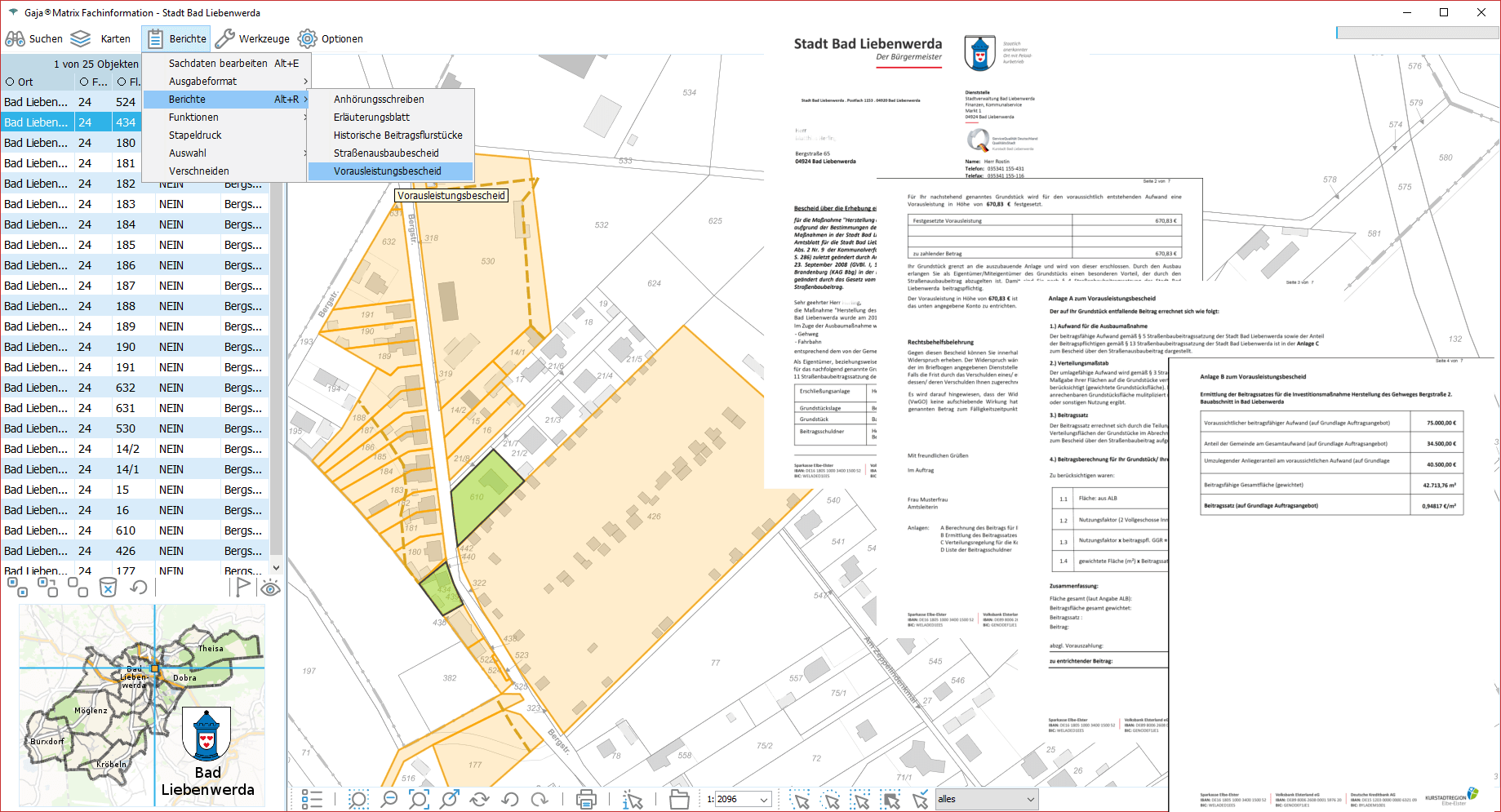Open the 'alles' selection dropdown
Image resolution: width=1501 pixels, height=812 pixels.
(x=1030, y=800)
